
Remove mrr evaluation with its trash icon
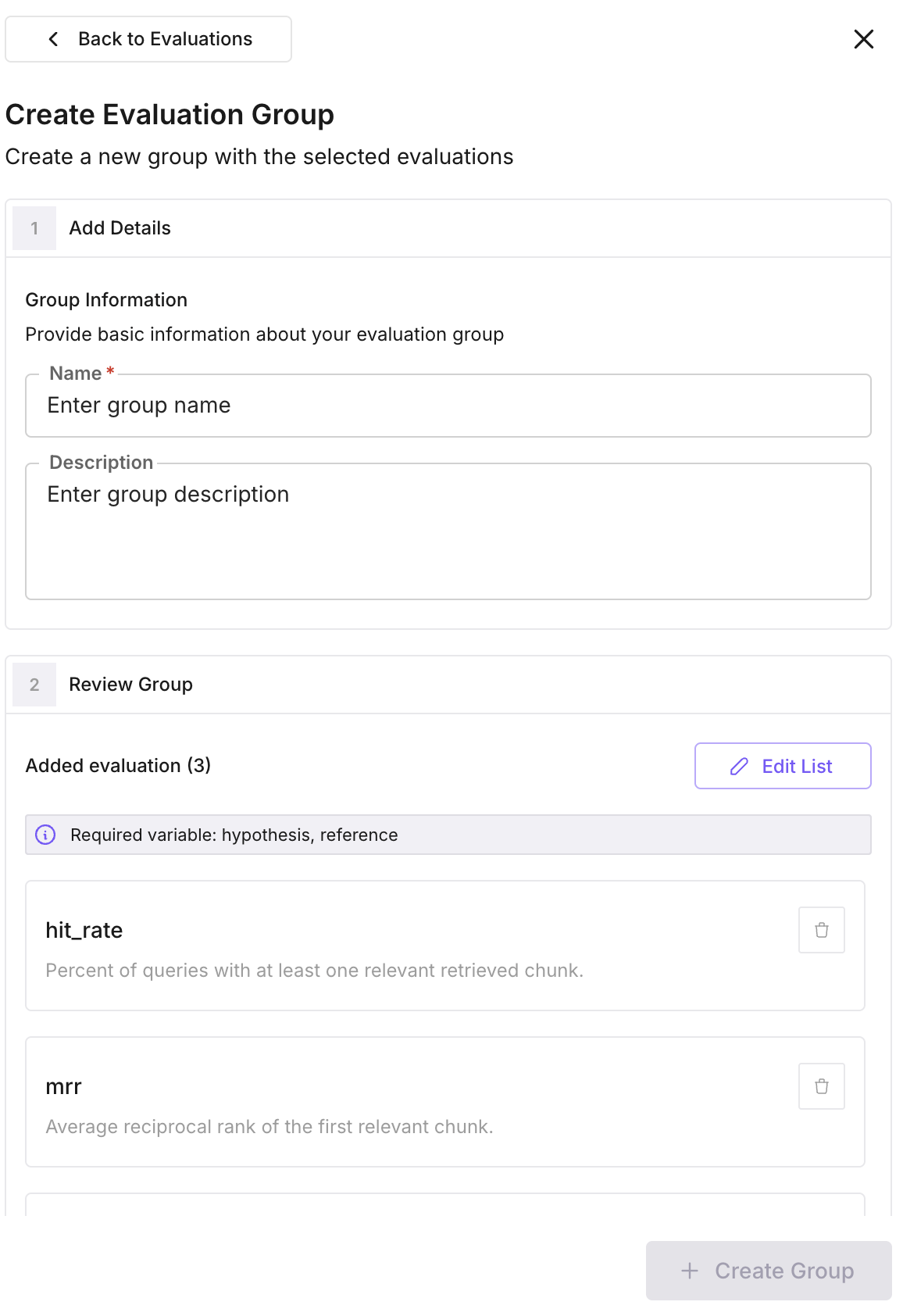coord(821,1086)
